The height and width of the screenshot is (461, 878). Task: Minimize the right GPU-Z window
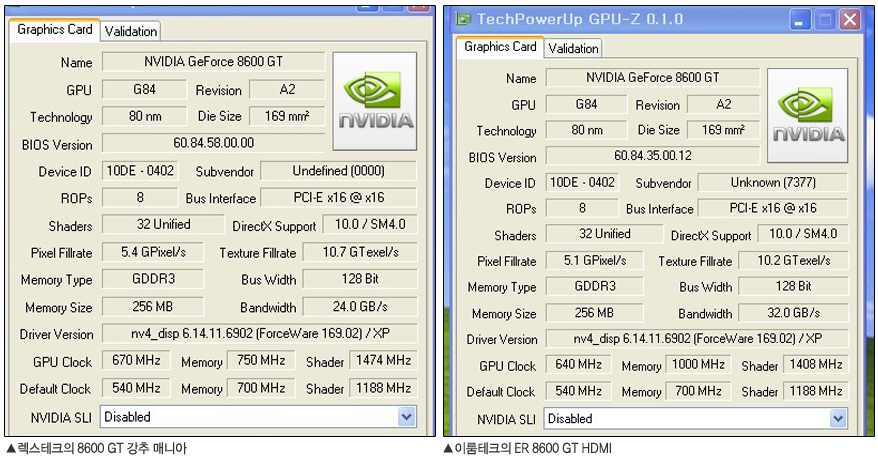point(799,20)
